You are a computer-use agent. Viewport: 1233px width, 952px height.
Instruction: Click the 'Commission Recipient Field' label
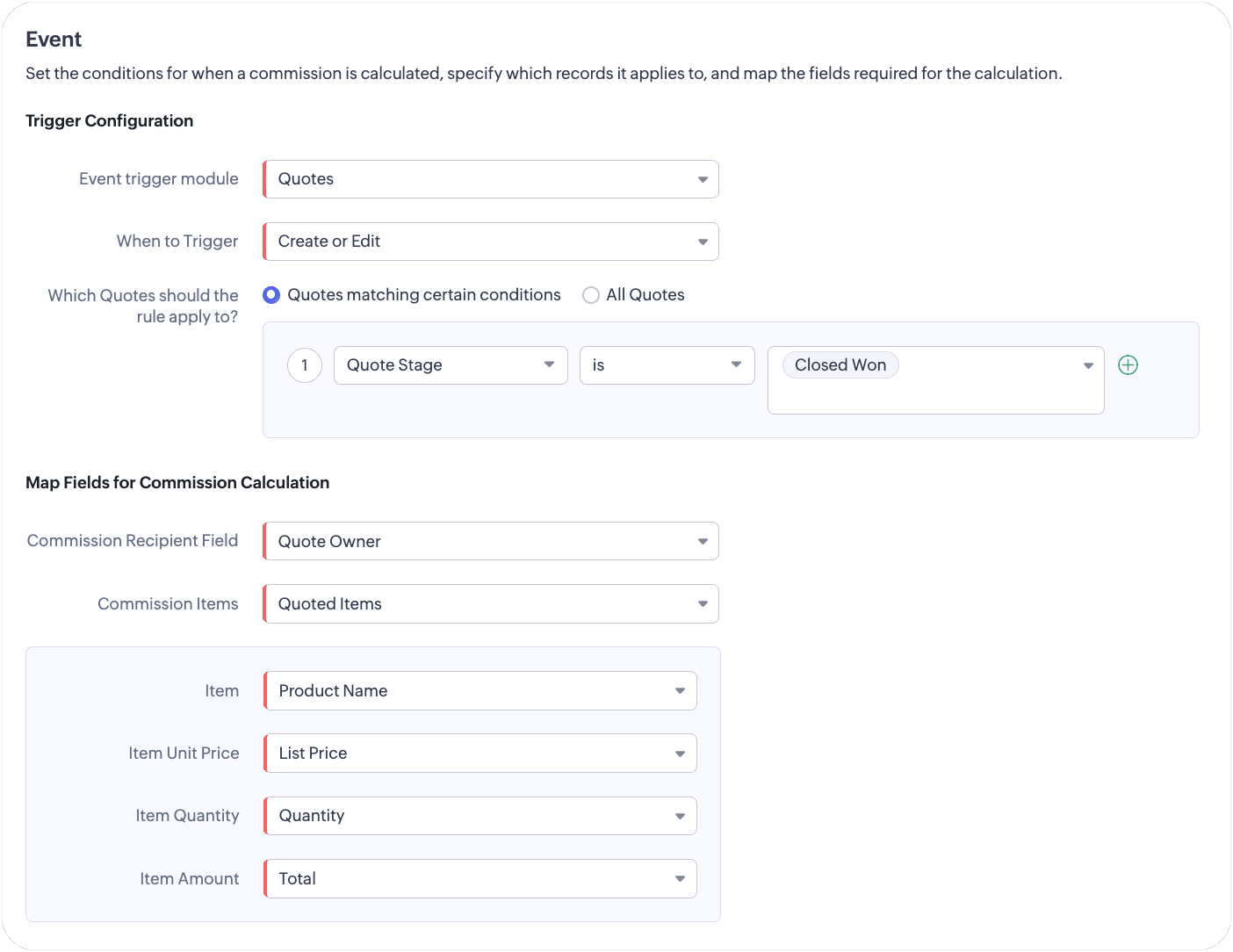[133, 541]
